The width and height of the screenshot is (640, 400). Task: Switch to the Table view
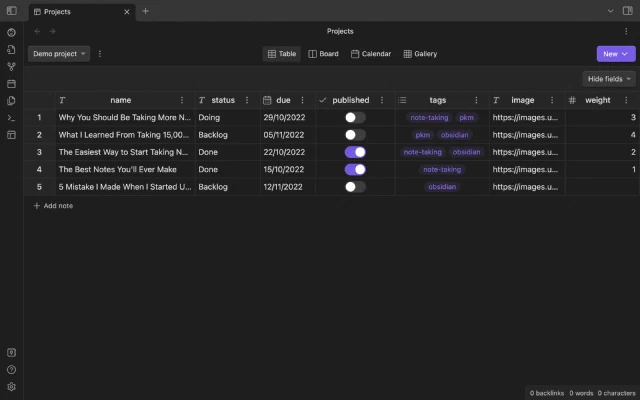[282, 54]
